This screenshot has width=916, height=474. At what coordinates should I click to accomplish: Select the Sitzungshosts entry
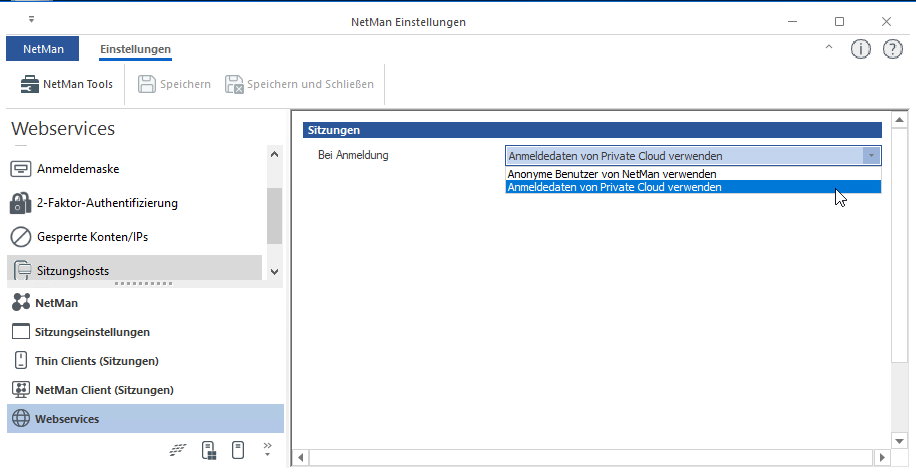(134, 268)
